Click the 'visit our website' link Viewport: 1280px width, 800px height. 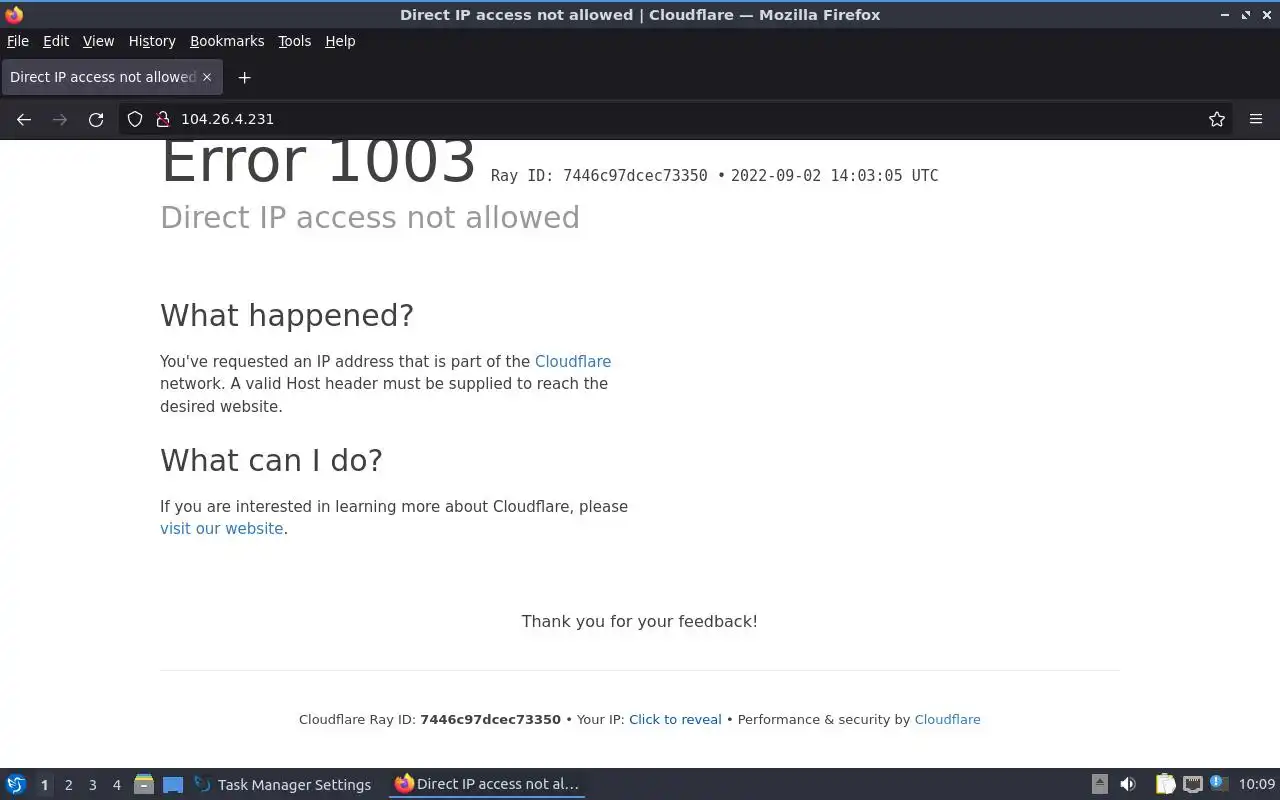[x=221, y=528]
